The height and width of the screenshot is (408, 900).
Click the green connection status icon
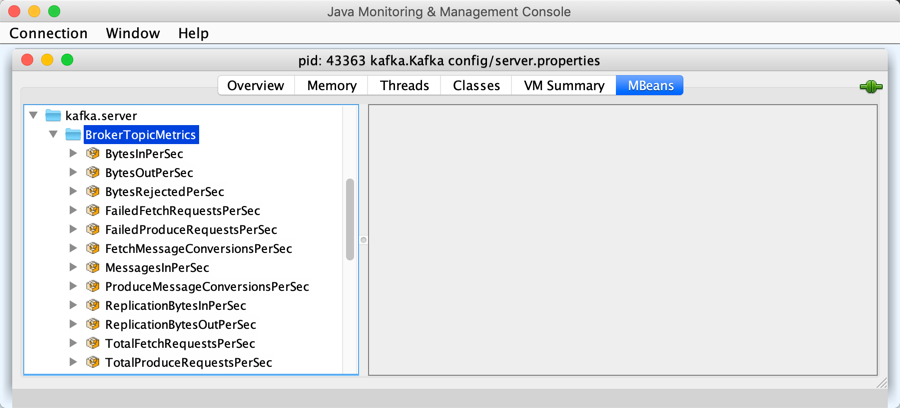click(x=870, y=86)
